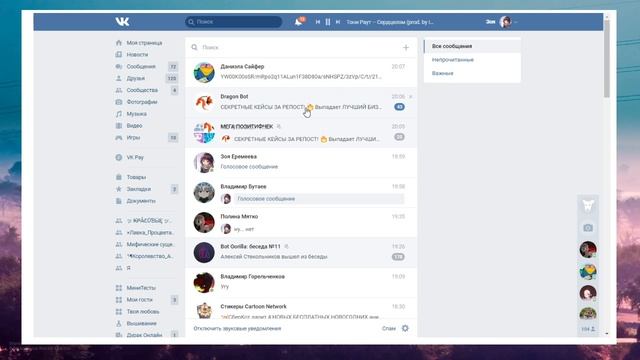Image resolution: width=640 pixels, height=360 pixels.
Task: Open the МЕГА ПОЗИТИФЧЕК group chat
Action: coord(301,133)
